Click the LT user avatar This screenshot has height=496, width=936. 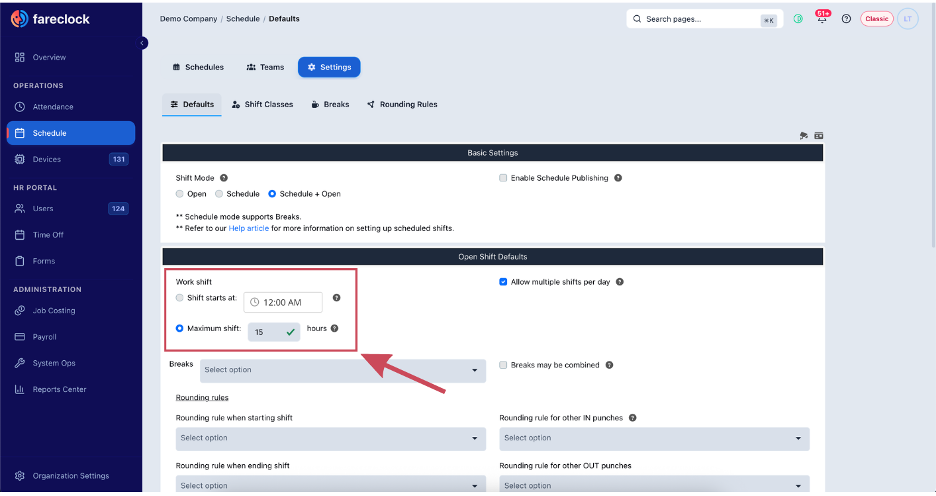pos(907,19)
